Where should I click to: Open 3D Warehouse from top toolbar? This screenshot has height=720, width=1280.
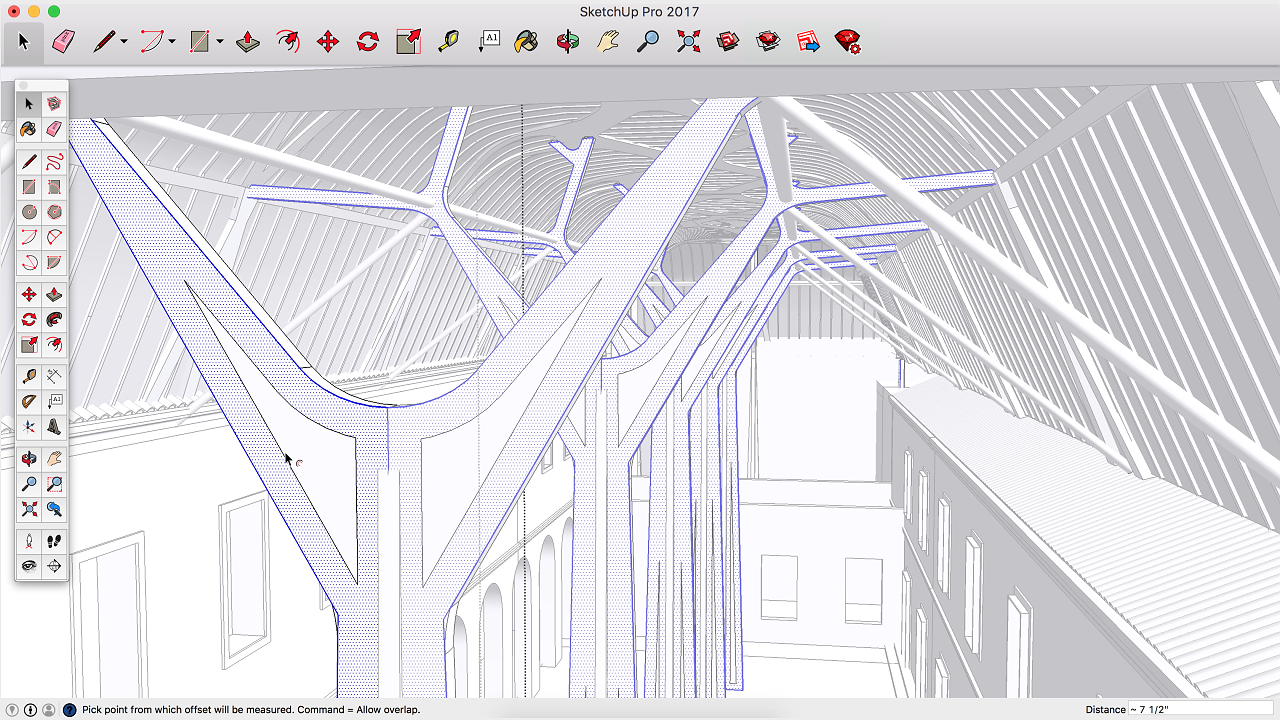click(728, 41)
